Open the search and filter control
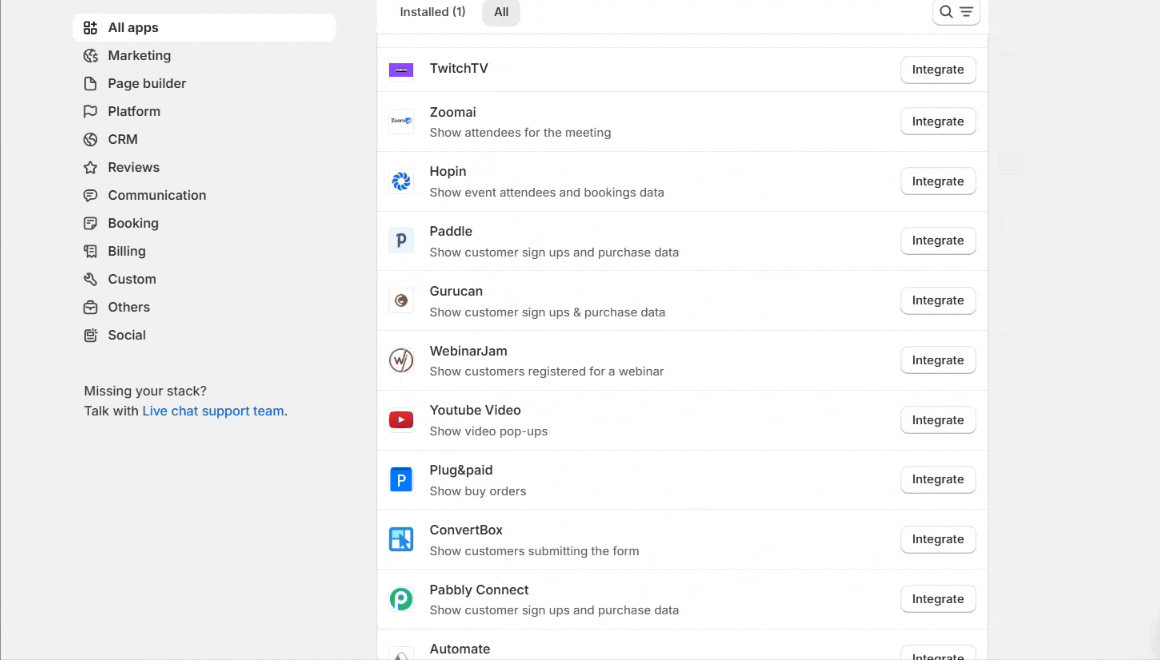The width and height of the screenshot is (1160, 660). [x=956, y=12]
